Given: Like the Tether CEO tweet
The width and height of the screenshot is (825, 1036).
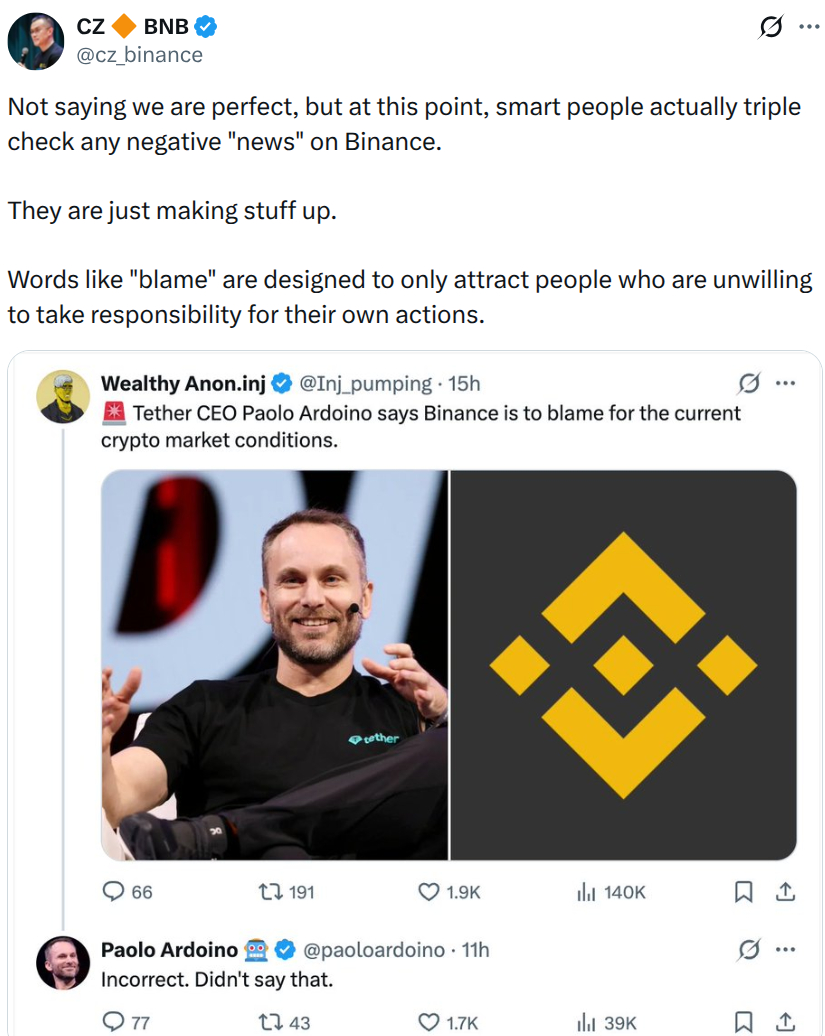Looking at the screenshot, I should pos(428,891).
